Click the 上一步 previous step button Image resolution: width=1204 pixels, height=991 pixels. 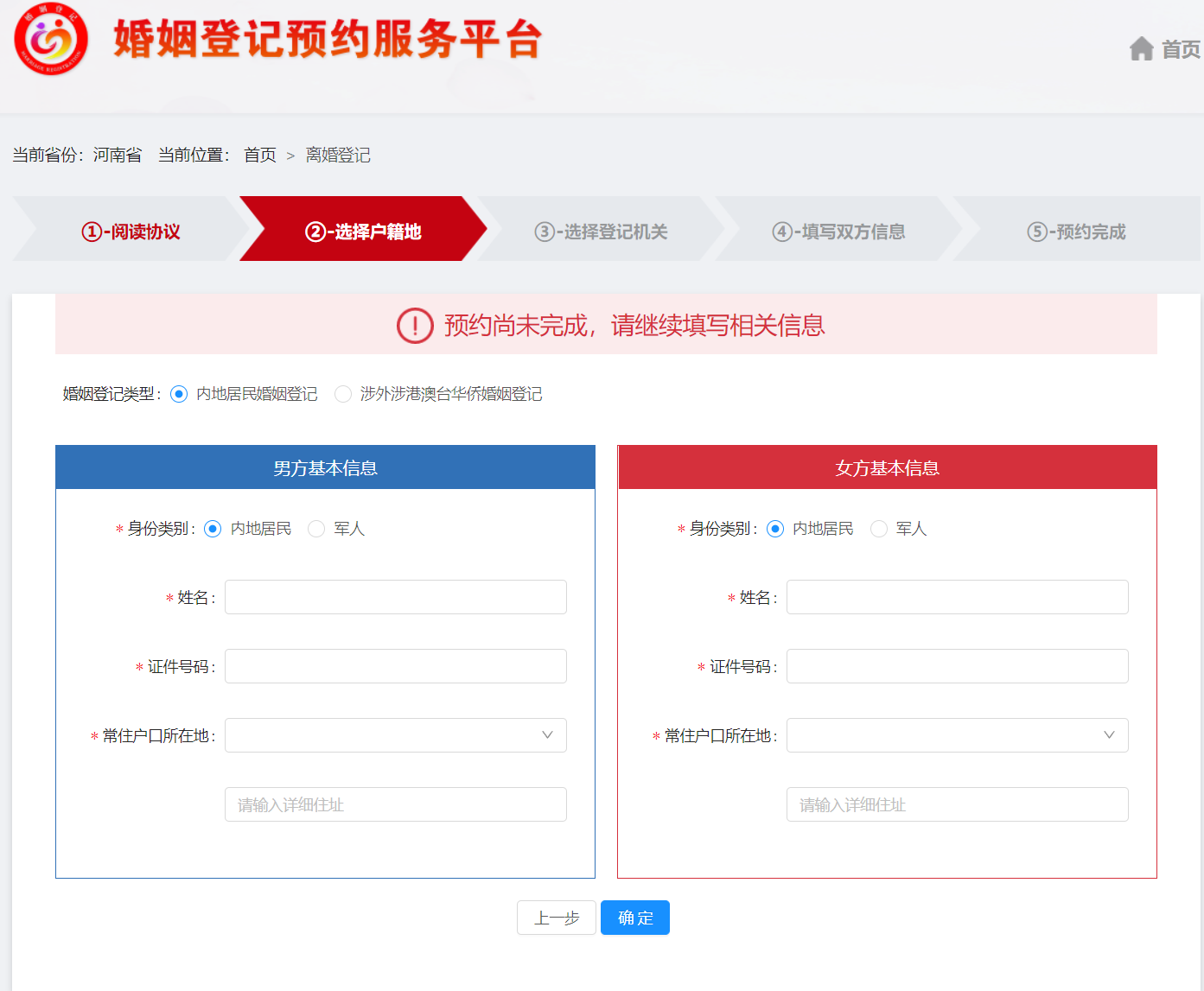(x=556, y=918)
